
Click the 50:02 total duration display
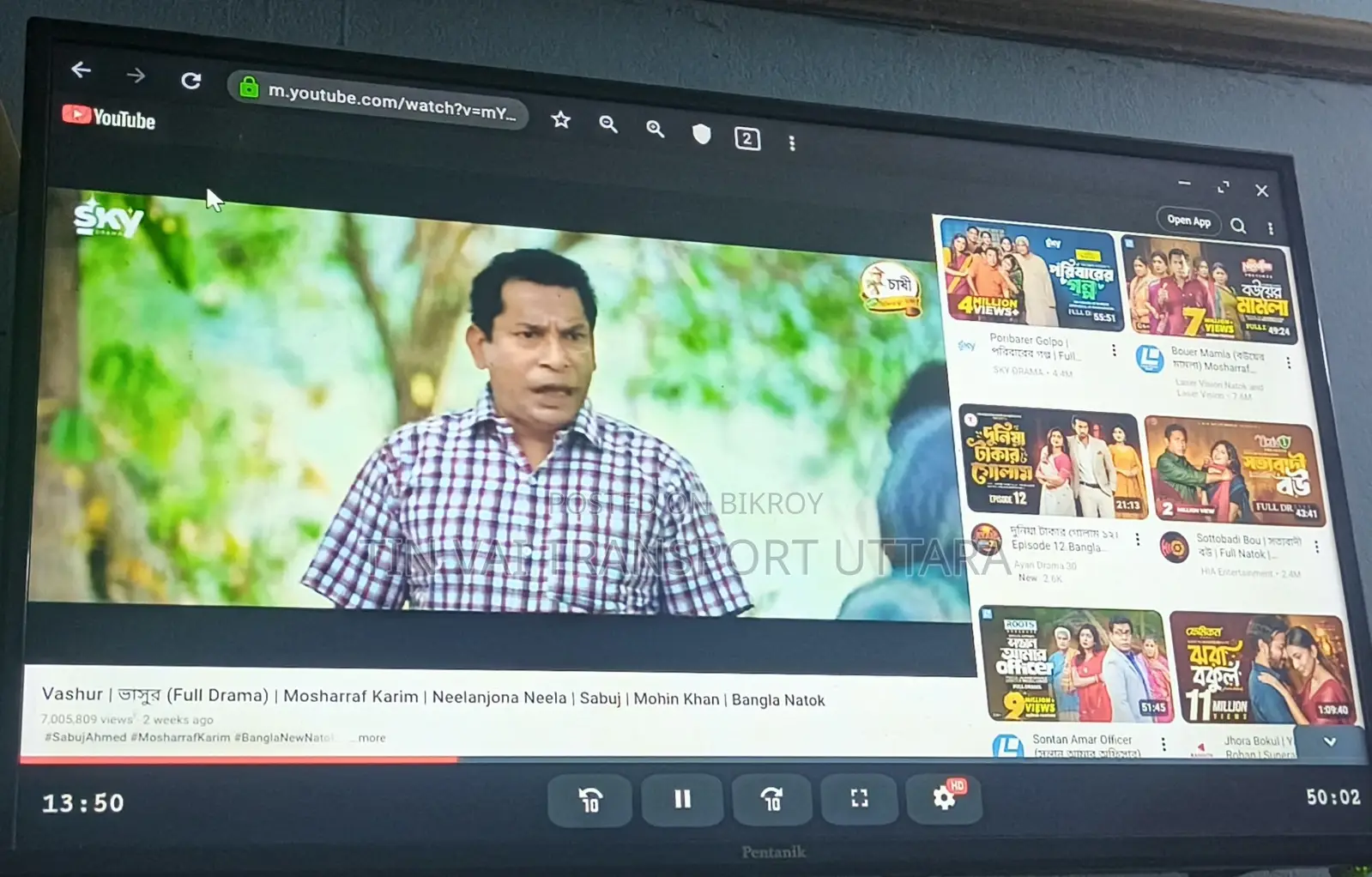tap(1333, 797)
